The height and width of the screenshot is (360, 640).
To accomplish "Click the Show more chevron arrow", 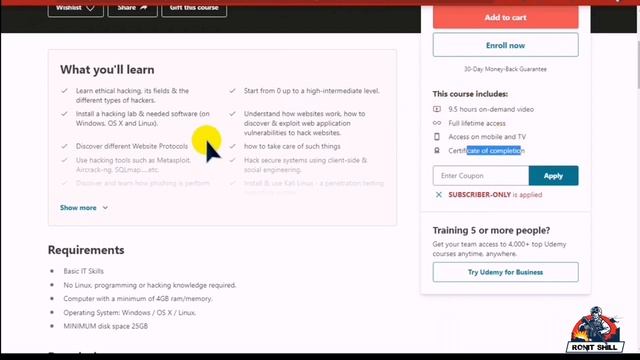I will 105,208.
